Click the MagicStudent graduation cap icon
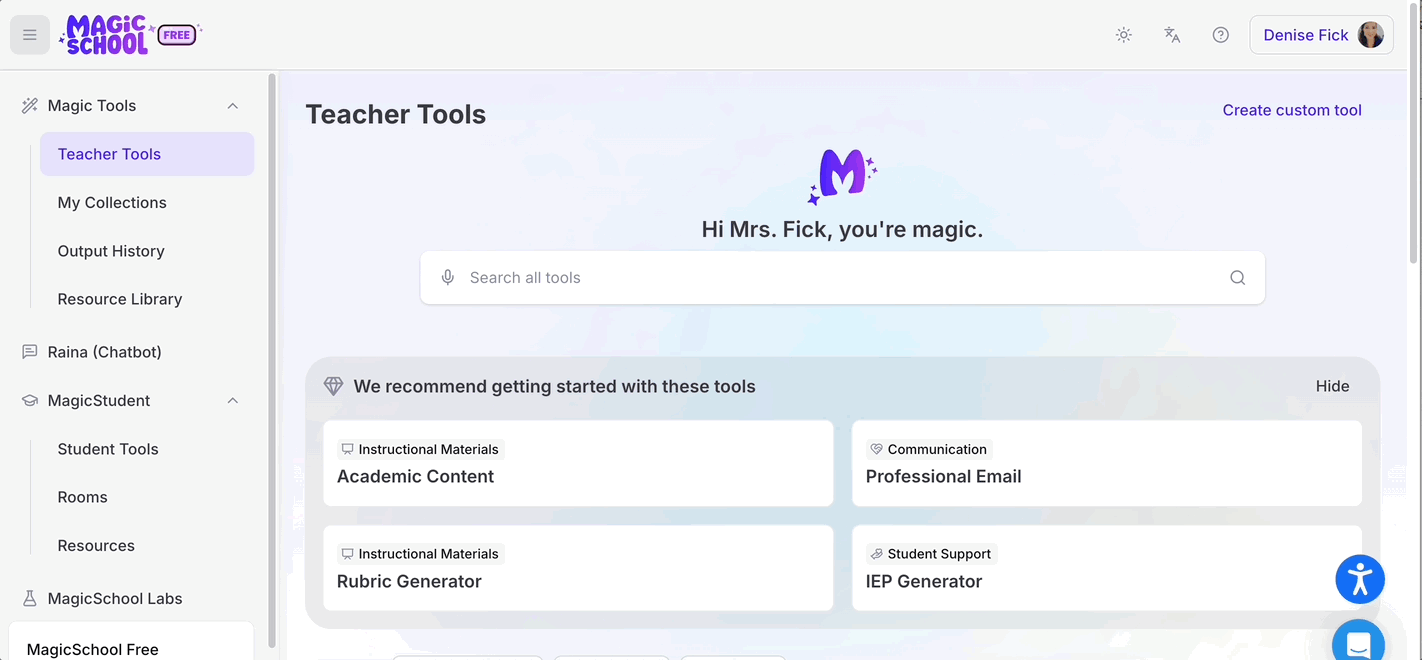1422x660 pixels. (29, 400)
